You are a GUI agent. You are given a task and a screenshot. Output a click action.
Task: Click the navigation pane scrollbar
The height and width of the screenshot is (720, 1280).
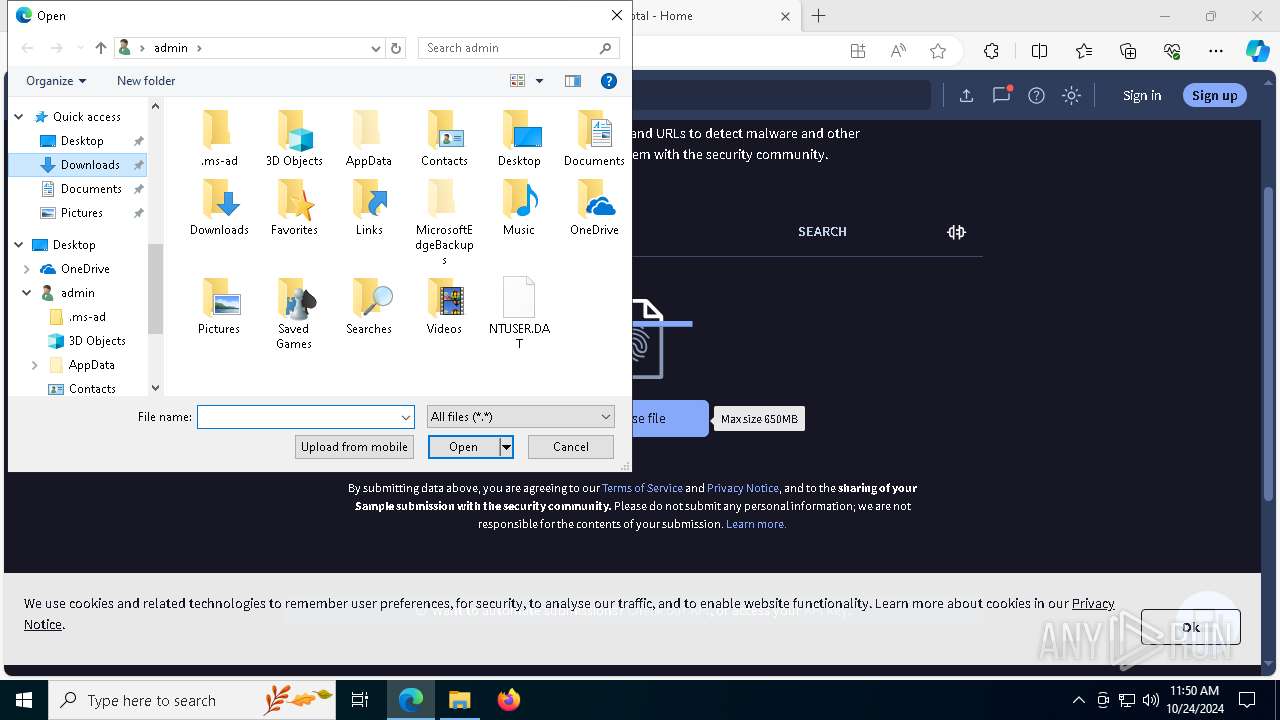point(155,288)
